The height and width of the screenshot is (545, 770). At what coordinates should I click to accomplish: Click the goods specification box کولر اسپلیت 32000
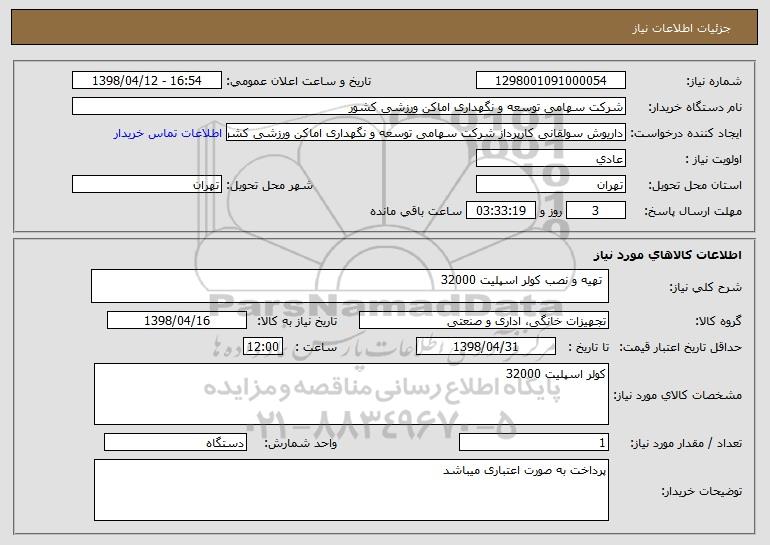click(351, 394)
